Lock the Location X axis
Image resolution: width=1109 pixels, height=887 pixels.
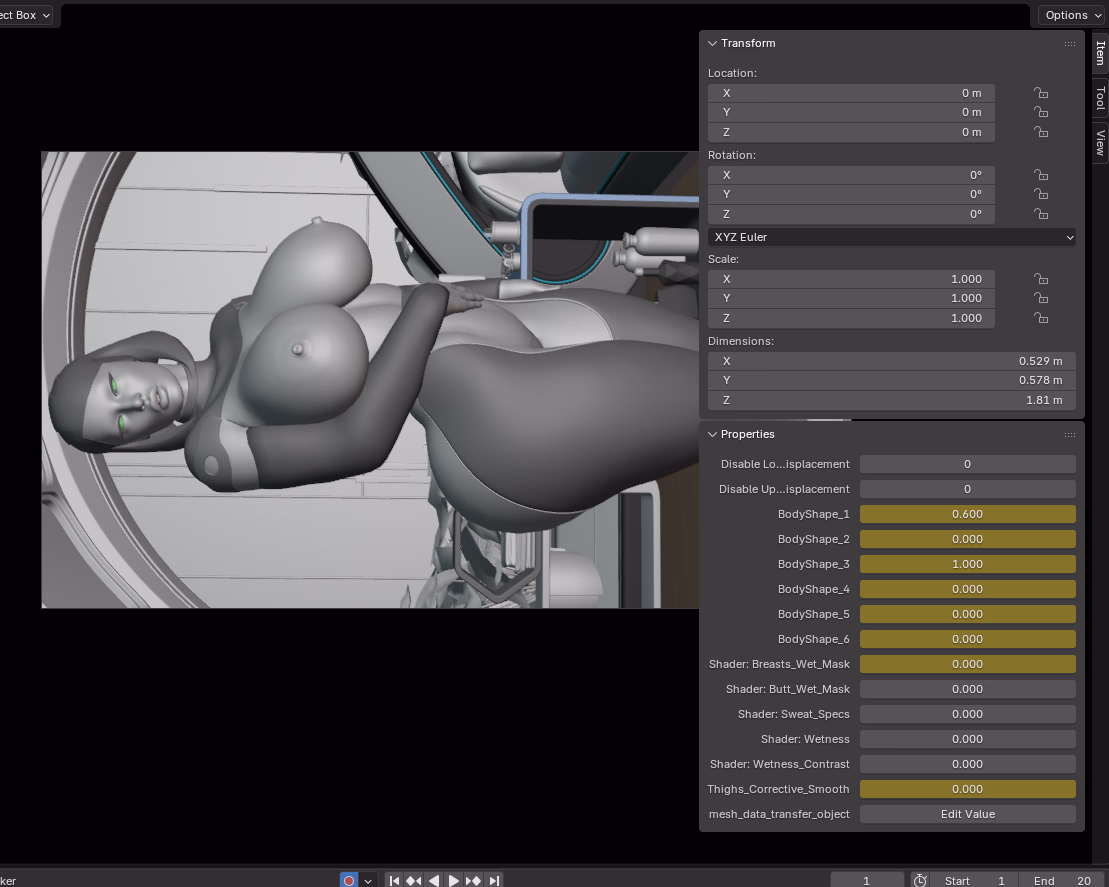pyautogui.click(x=1041, y=93)
